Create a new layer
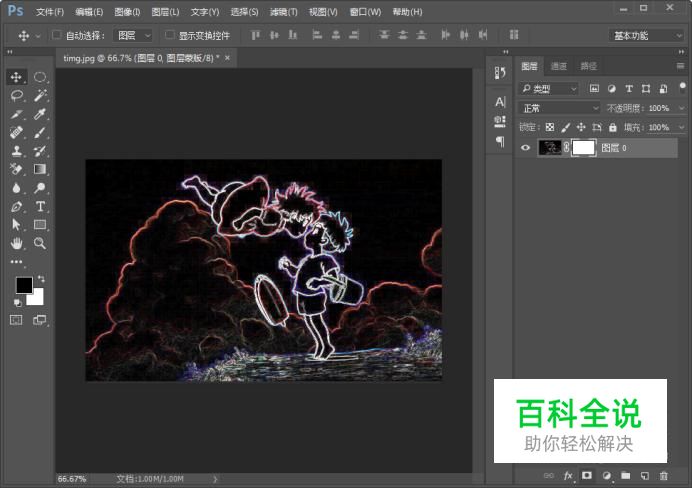The image size is (692, 488). [x=645, y=476]
